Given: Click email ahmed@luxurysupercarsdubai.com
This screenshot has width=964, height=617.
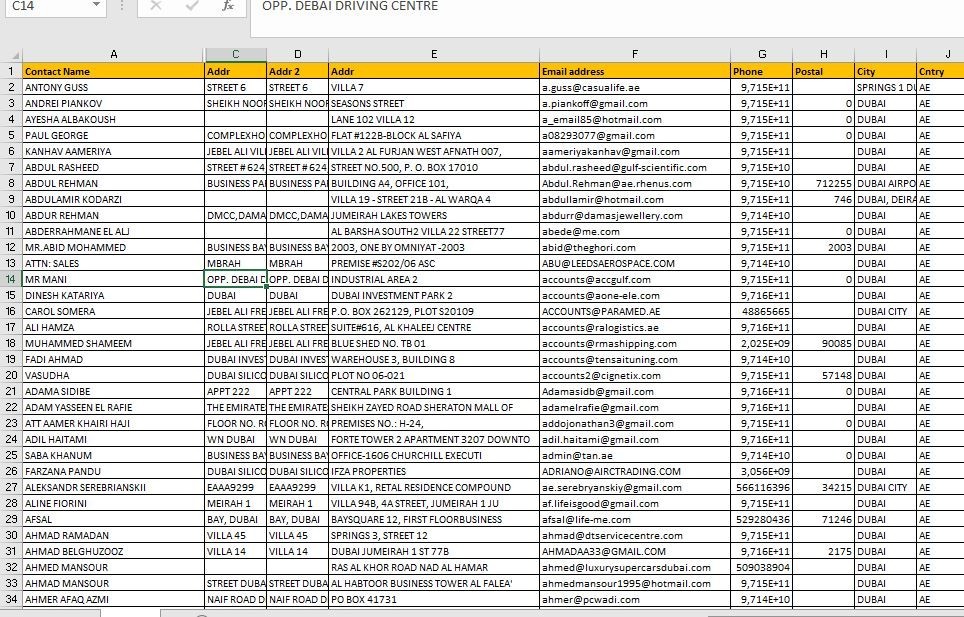Looking at the screenshot, I should point(635,567).
